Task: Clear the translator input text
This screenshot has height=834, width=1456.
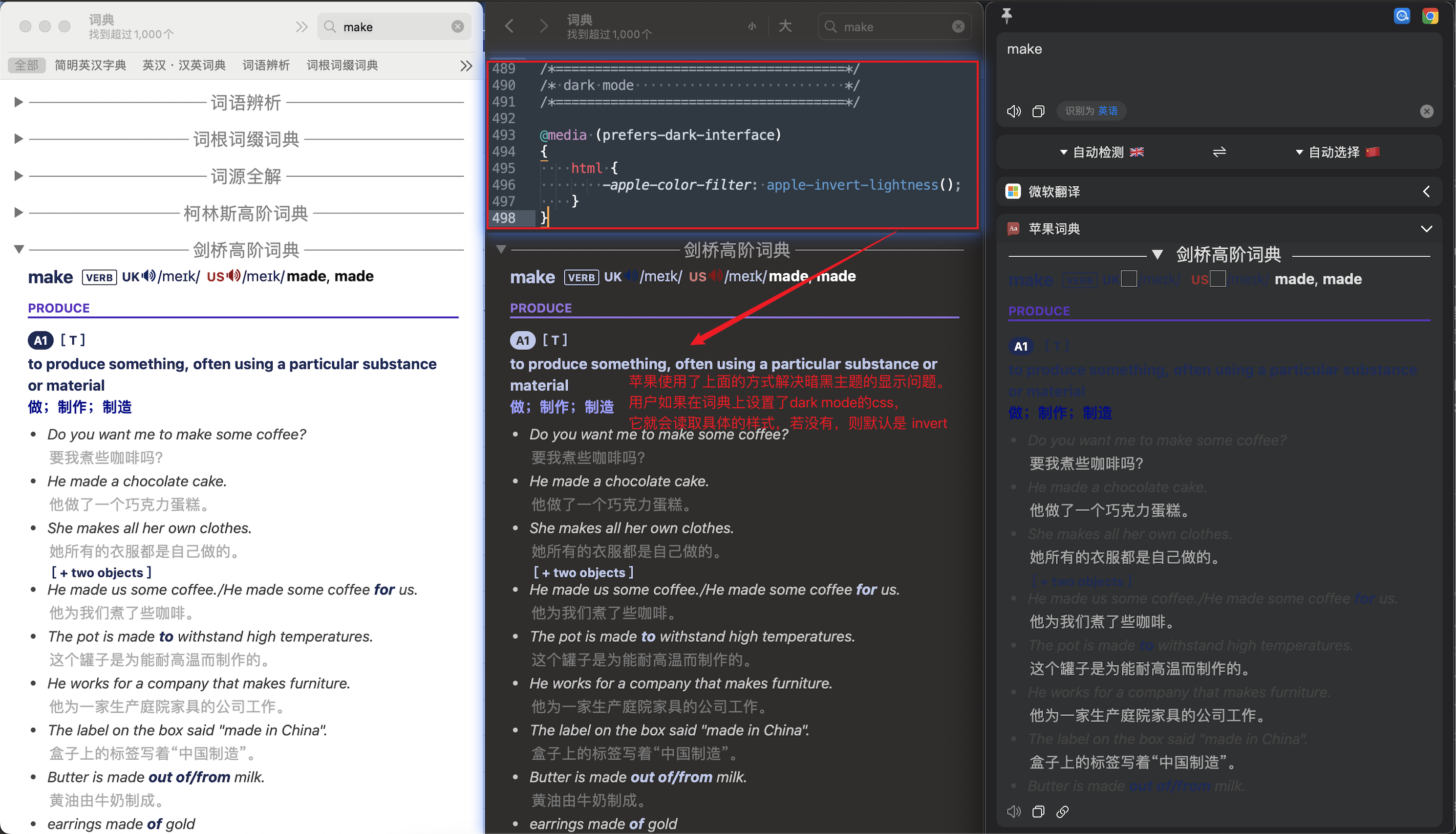Action: (x=1427, y=111)
